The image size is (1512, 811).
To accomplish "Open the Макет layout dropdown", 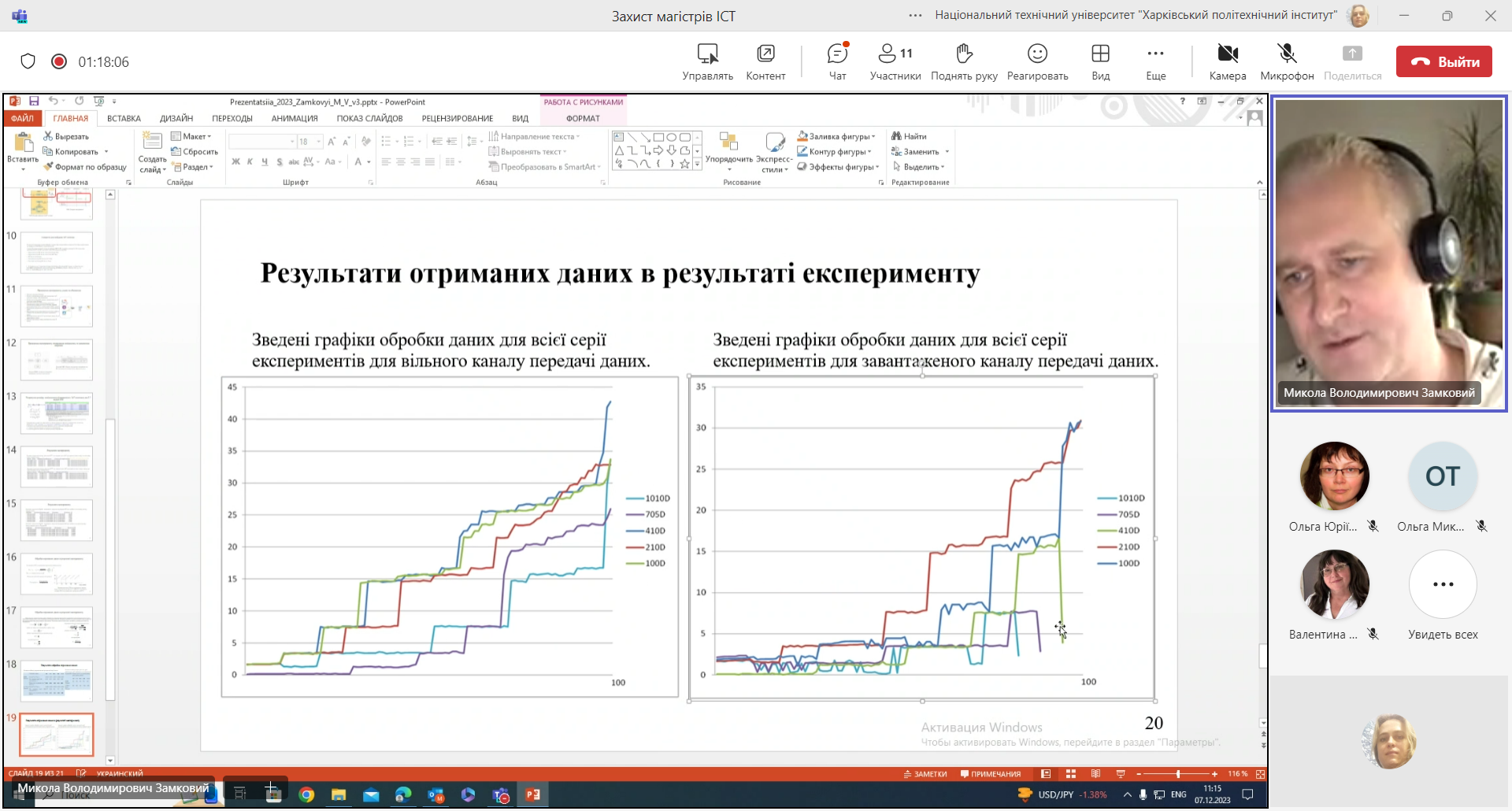I will tap(192, 136).
